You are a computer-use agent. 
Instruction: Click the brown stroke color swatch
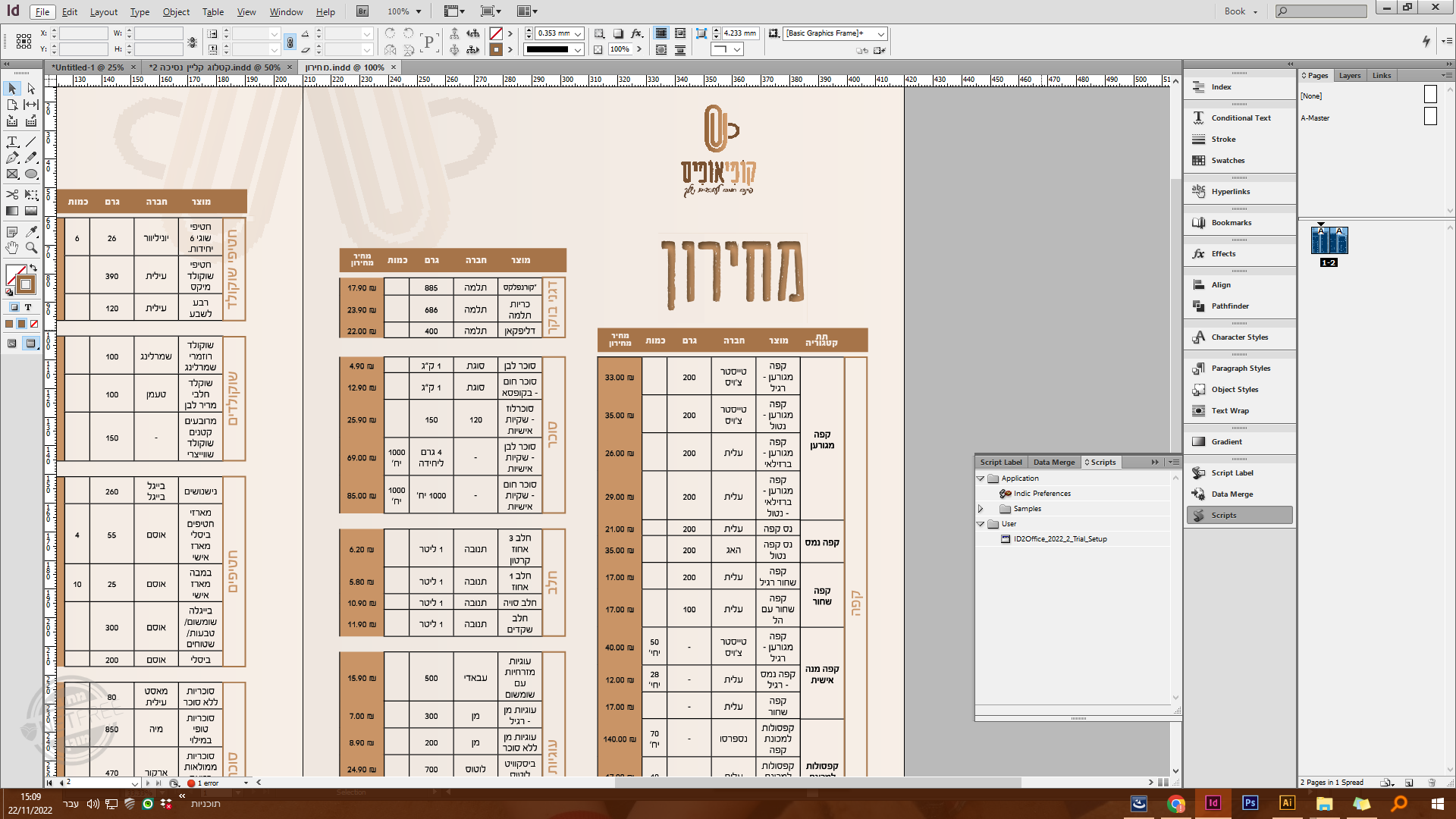pyautogui.click(x=496, y=50)
